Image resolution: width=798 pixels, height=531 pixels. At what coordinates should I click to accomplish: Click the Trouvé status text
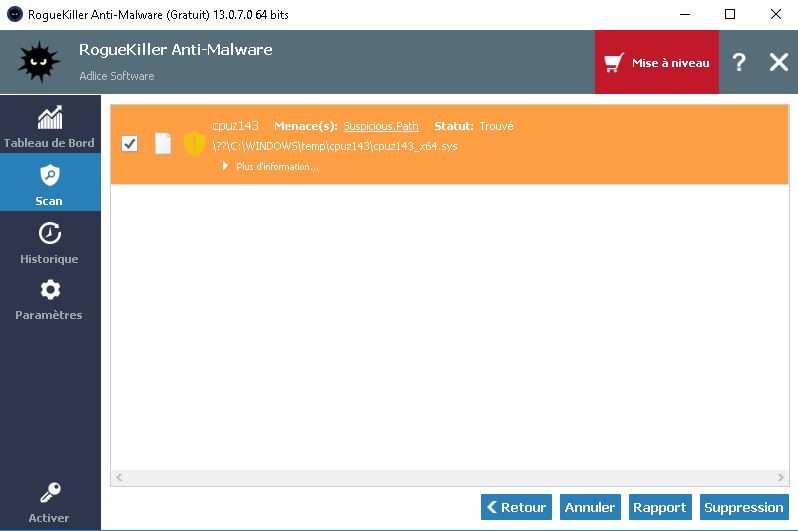pos(496,126)
